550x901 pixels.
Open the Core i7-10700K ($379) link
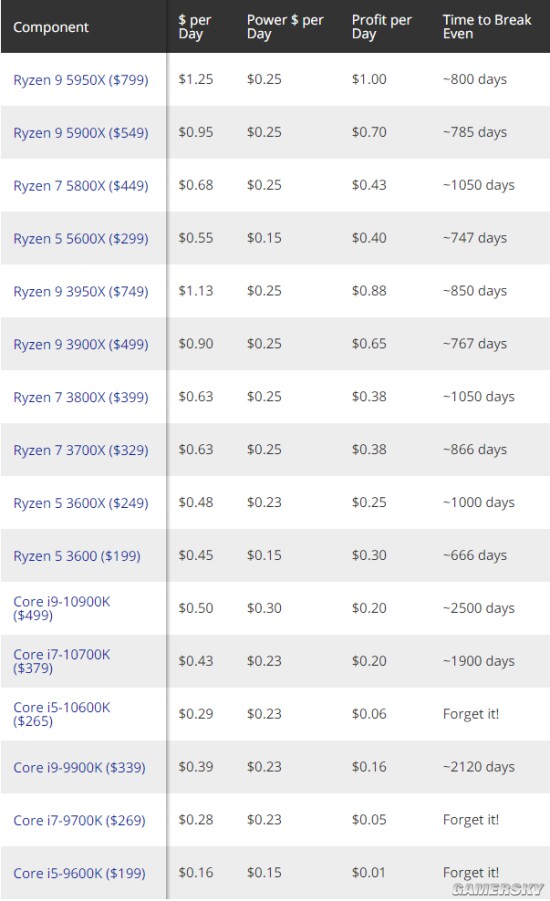point(61,661)
